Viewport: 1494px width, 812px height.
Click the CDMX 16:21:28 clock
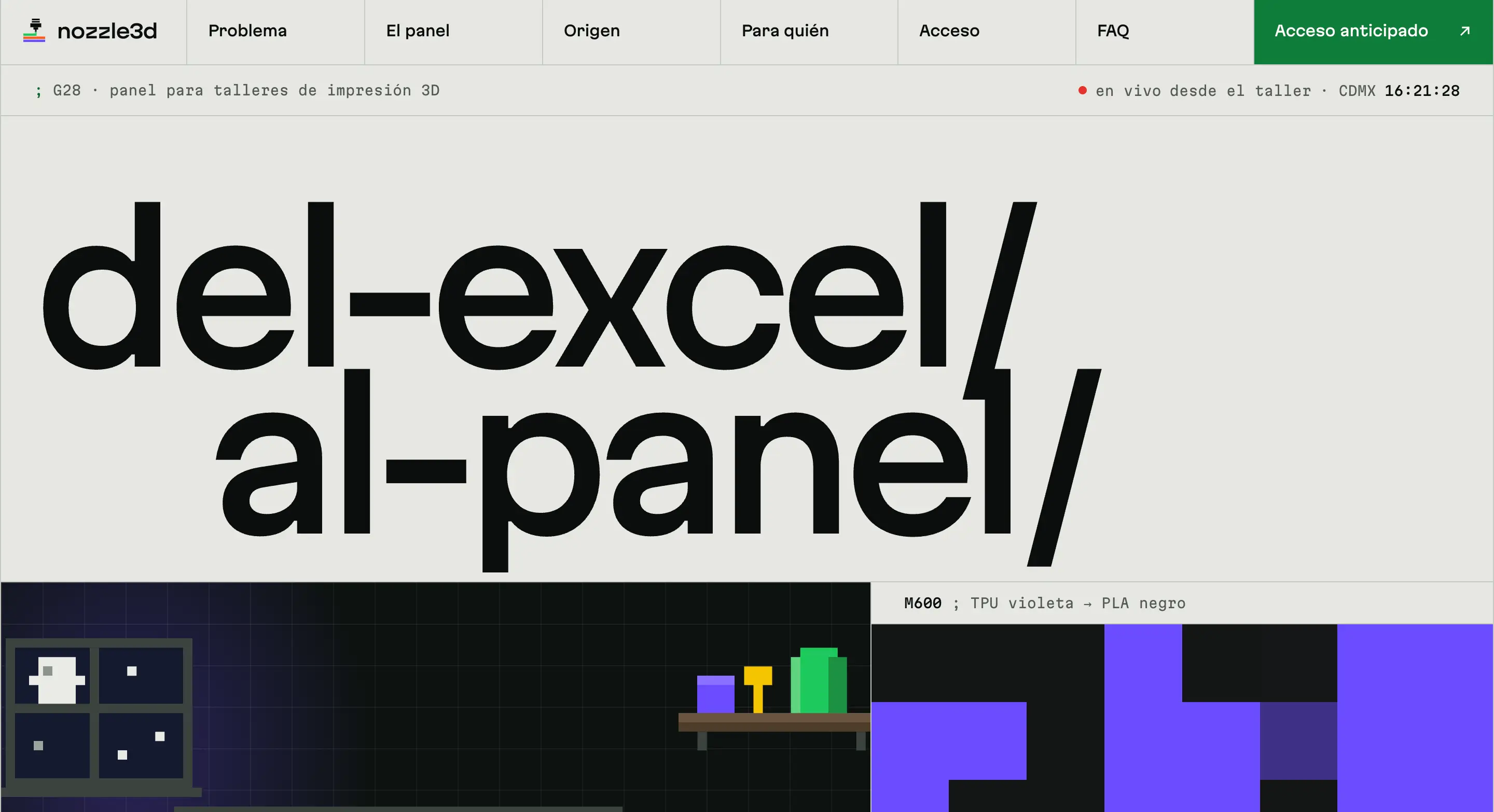(x=1399, y=91)
